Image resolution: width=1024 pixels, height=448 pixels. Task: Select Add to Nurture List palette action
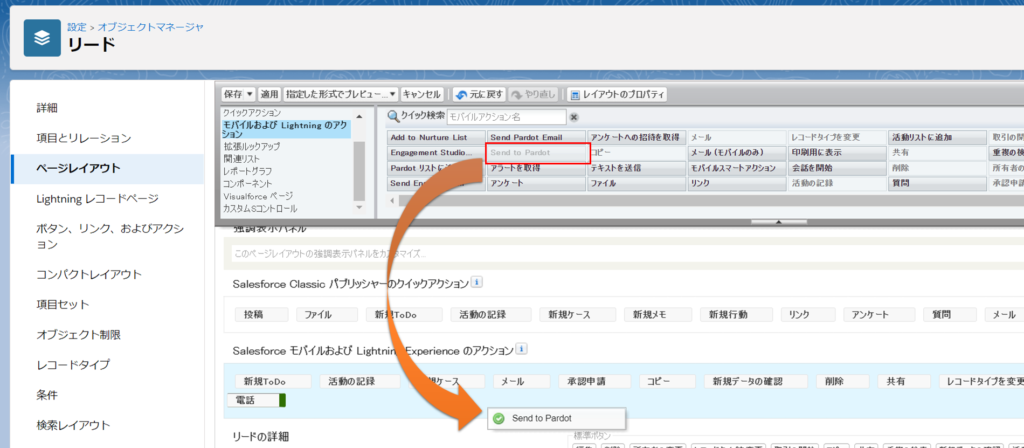(x=436, y=138)
